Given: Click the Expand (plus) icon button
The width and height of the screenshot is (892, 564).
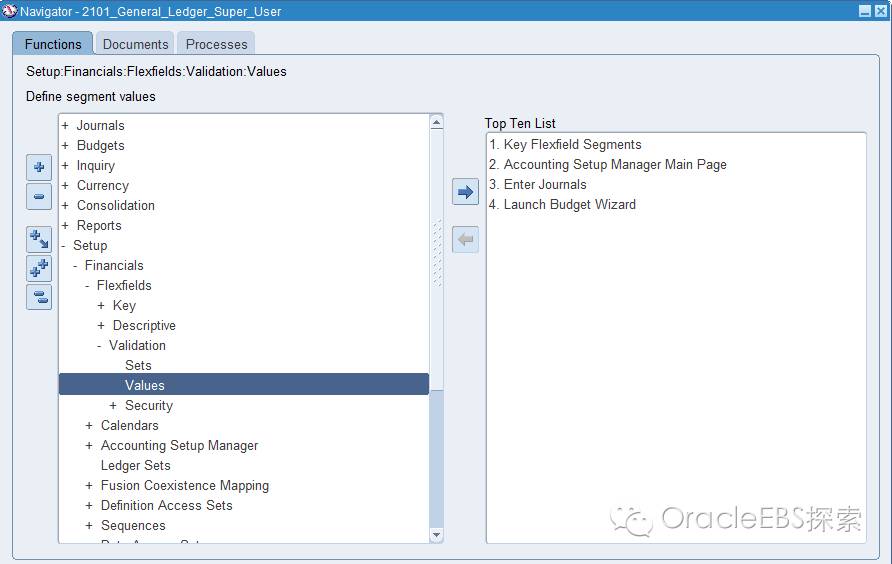Looking at the screenshot, I should pyautogui.click(x=39, y=167).
